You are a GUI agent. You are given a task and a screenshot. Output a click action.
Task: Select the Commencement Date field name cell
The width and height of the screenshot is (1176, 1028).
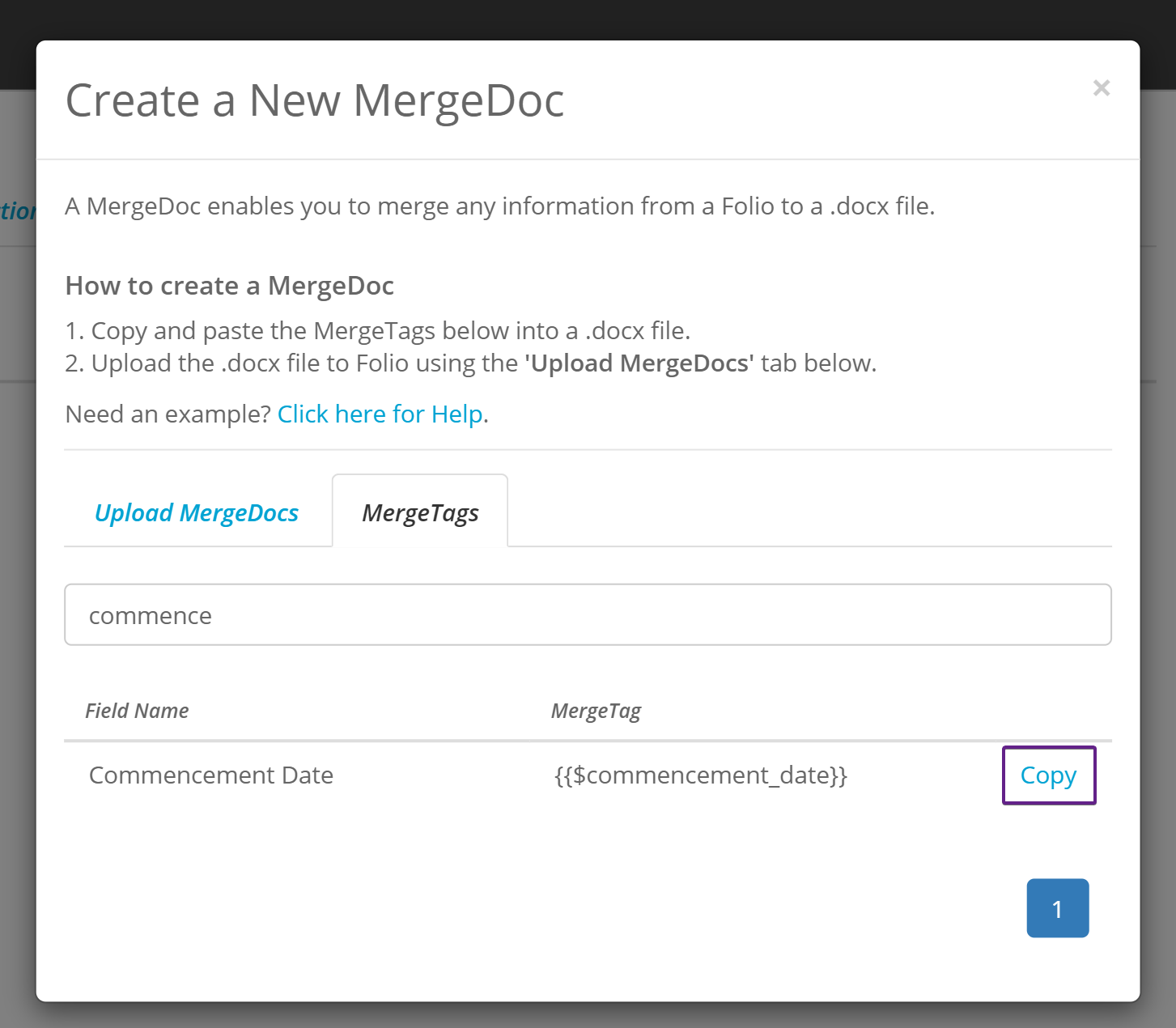click(211, 775)
